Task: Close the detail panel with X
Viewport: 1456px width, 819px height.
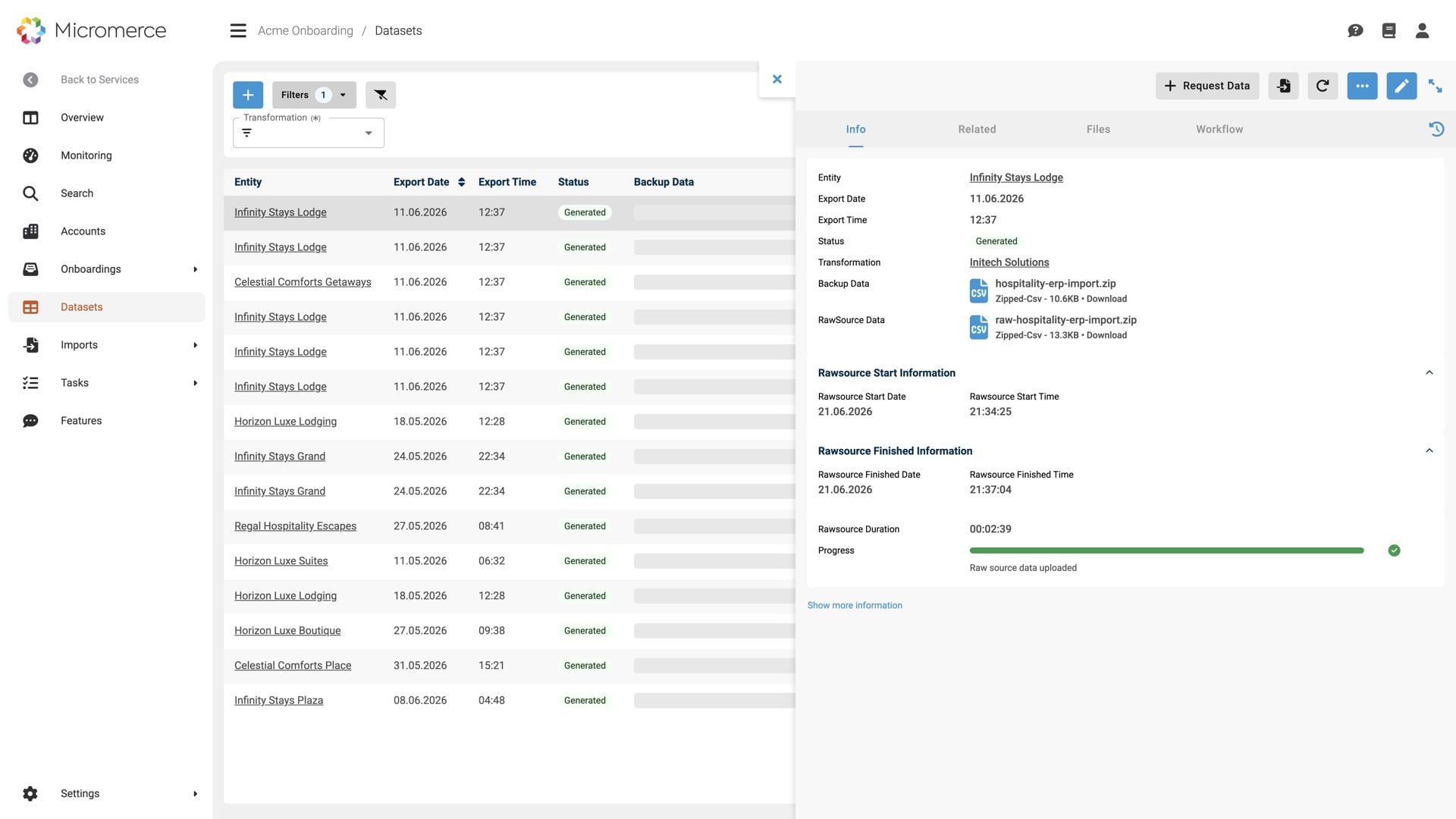Action: click(x=777, y=79)
